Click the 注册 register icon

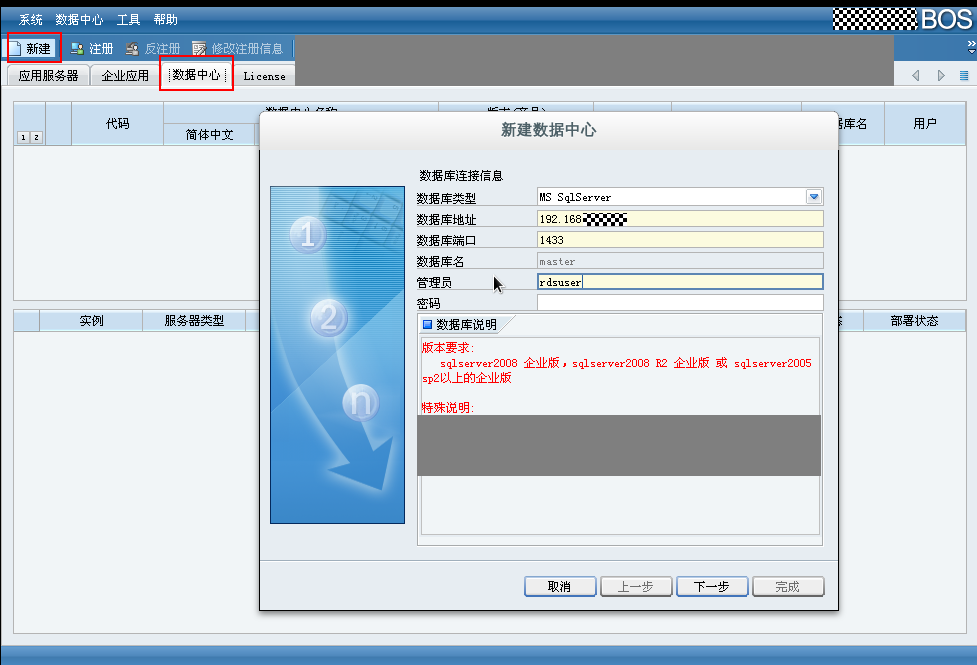(x=77, y=49)
